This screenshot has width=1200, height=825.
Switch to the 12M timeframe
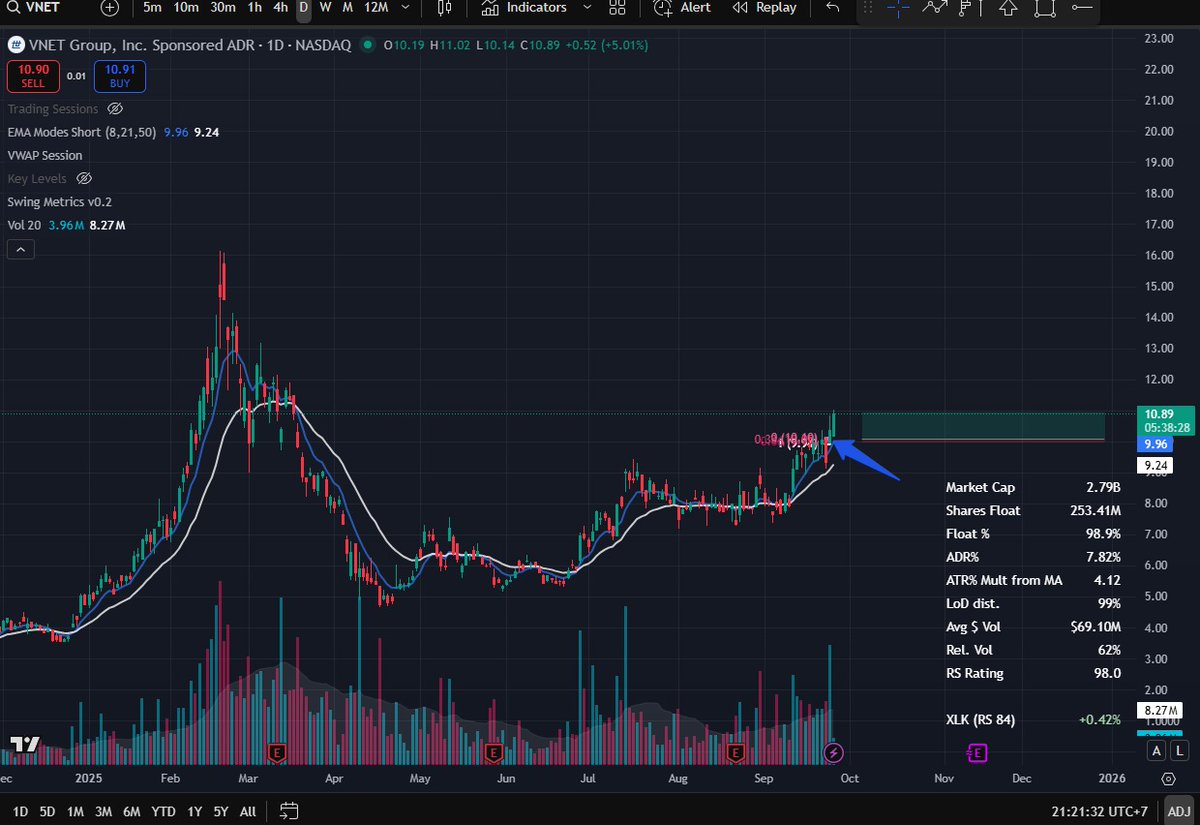coord(376,7)
